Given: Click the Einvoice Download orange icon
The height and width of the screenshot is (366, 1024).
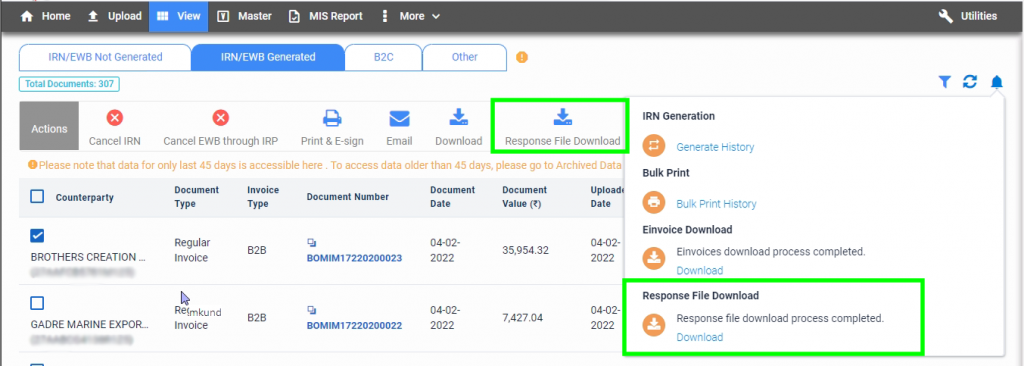Looking at the screenshot, I should tap(654, 258).
